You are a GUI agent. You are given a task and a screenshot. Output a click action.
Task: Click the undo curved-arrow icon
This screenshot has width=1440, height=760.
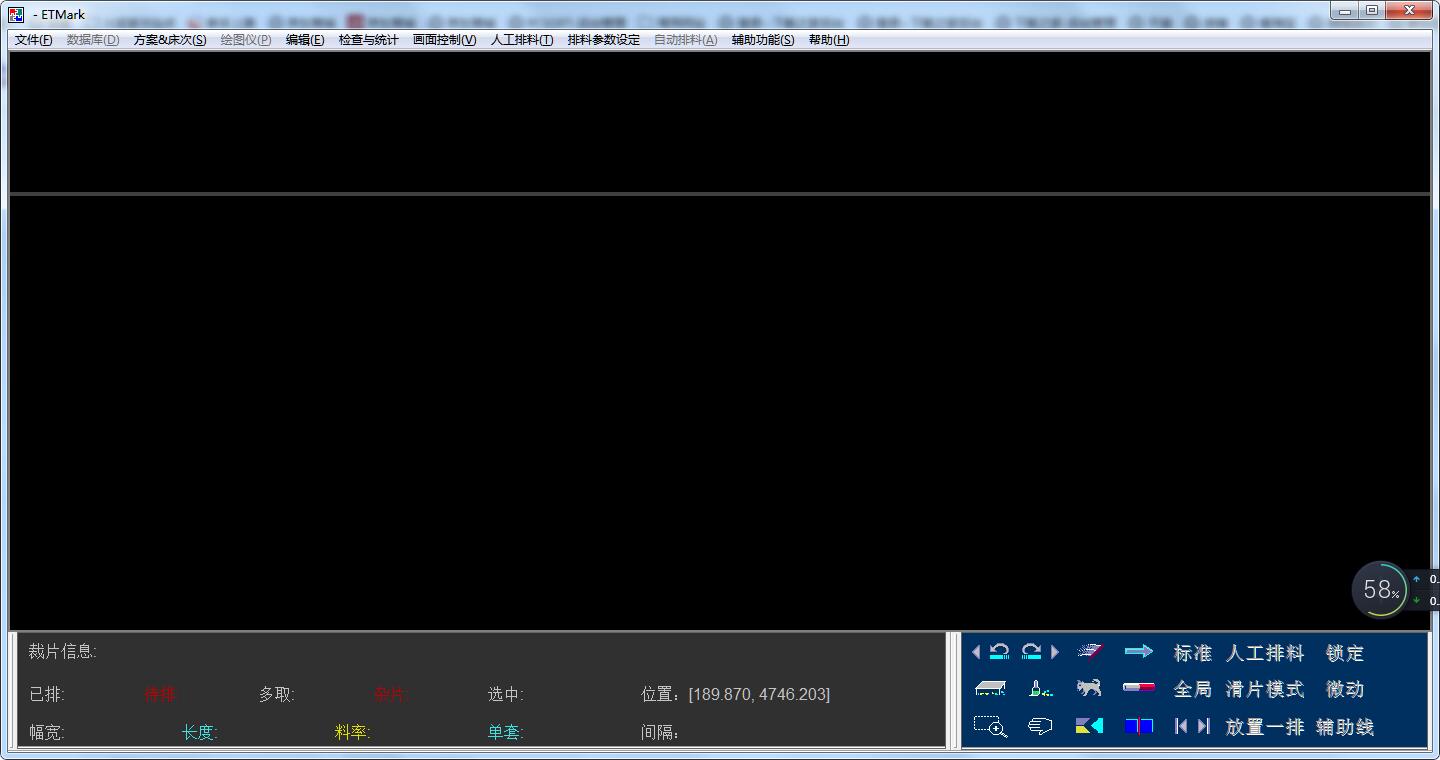(999, 652)
